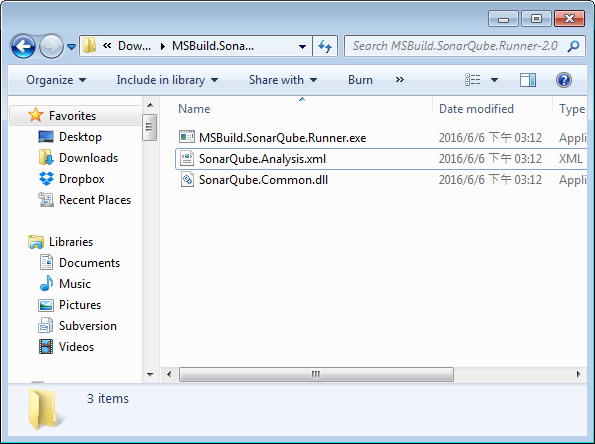Screen dimensions: 595x444
Task: Show more toolbar commands chevron
Action: [400, 80]
